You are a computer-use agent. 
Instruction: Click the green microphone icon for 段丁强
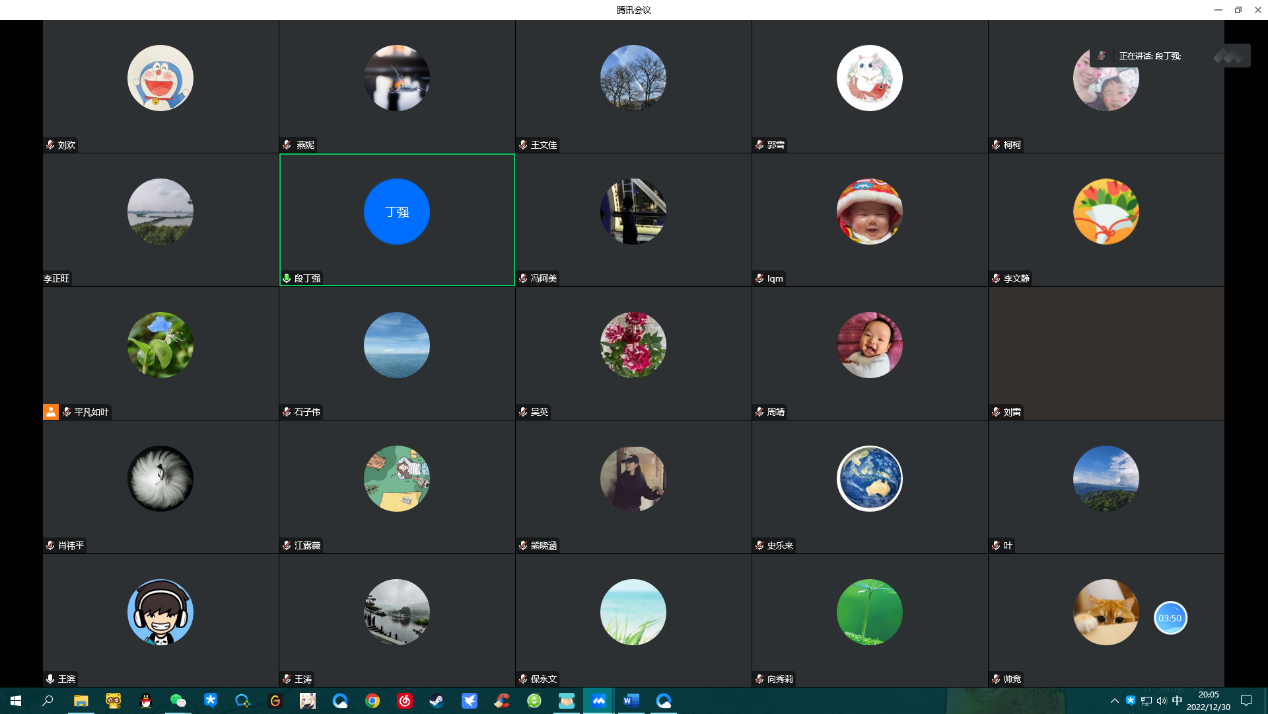[287, 278]
